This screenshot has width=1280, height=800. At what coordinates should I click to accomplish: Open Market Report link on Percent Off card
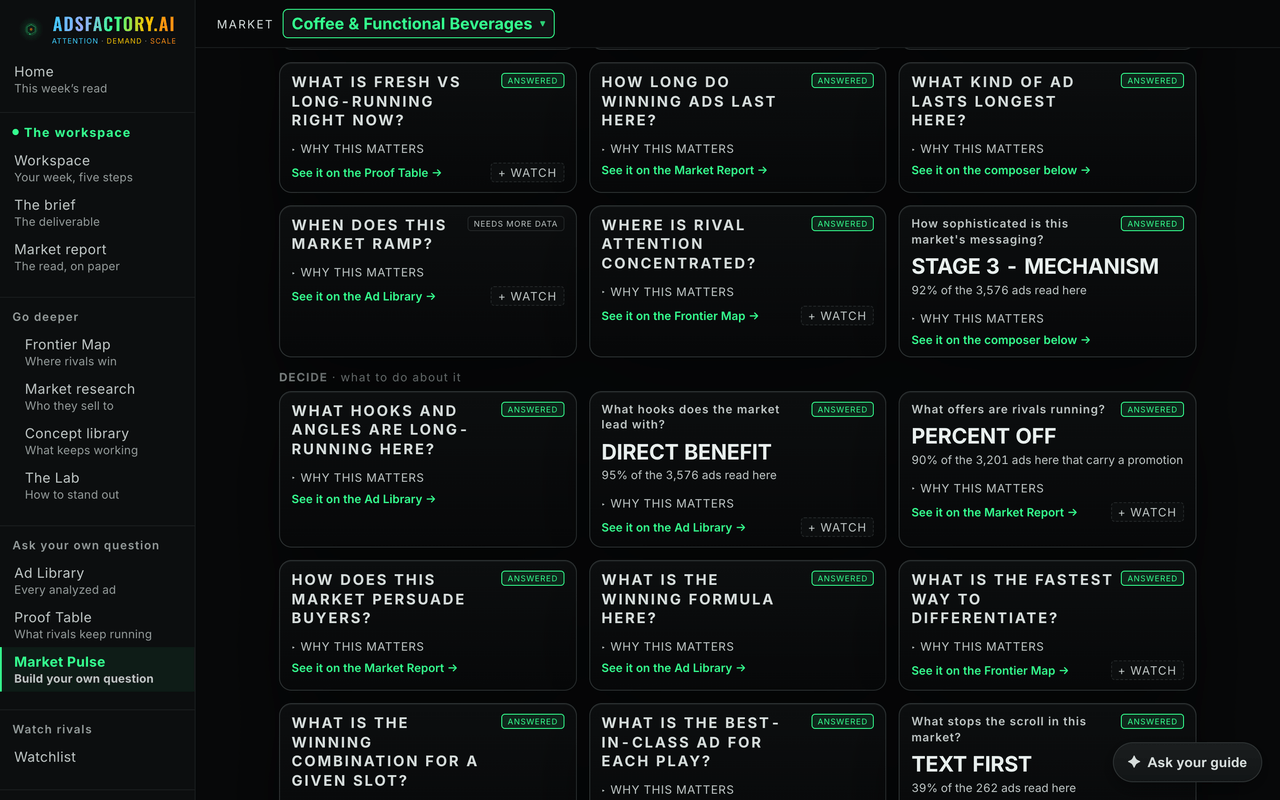[995, 513]
